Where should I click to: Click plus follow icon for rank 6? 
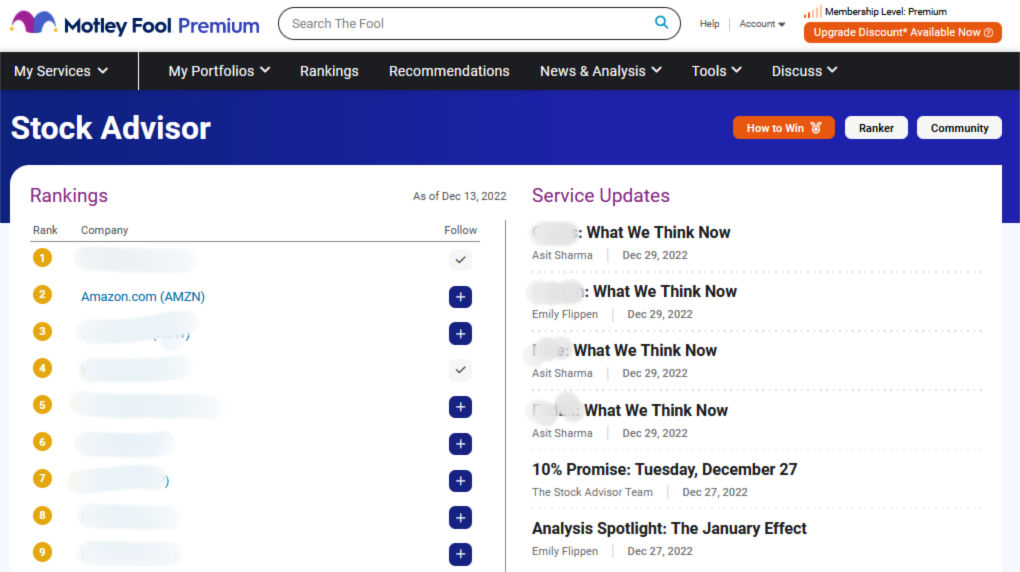(460, 444)
